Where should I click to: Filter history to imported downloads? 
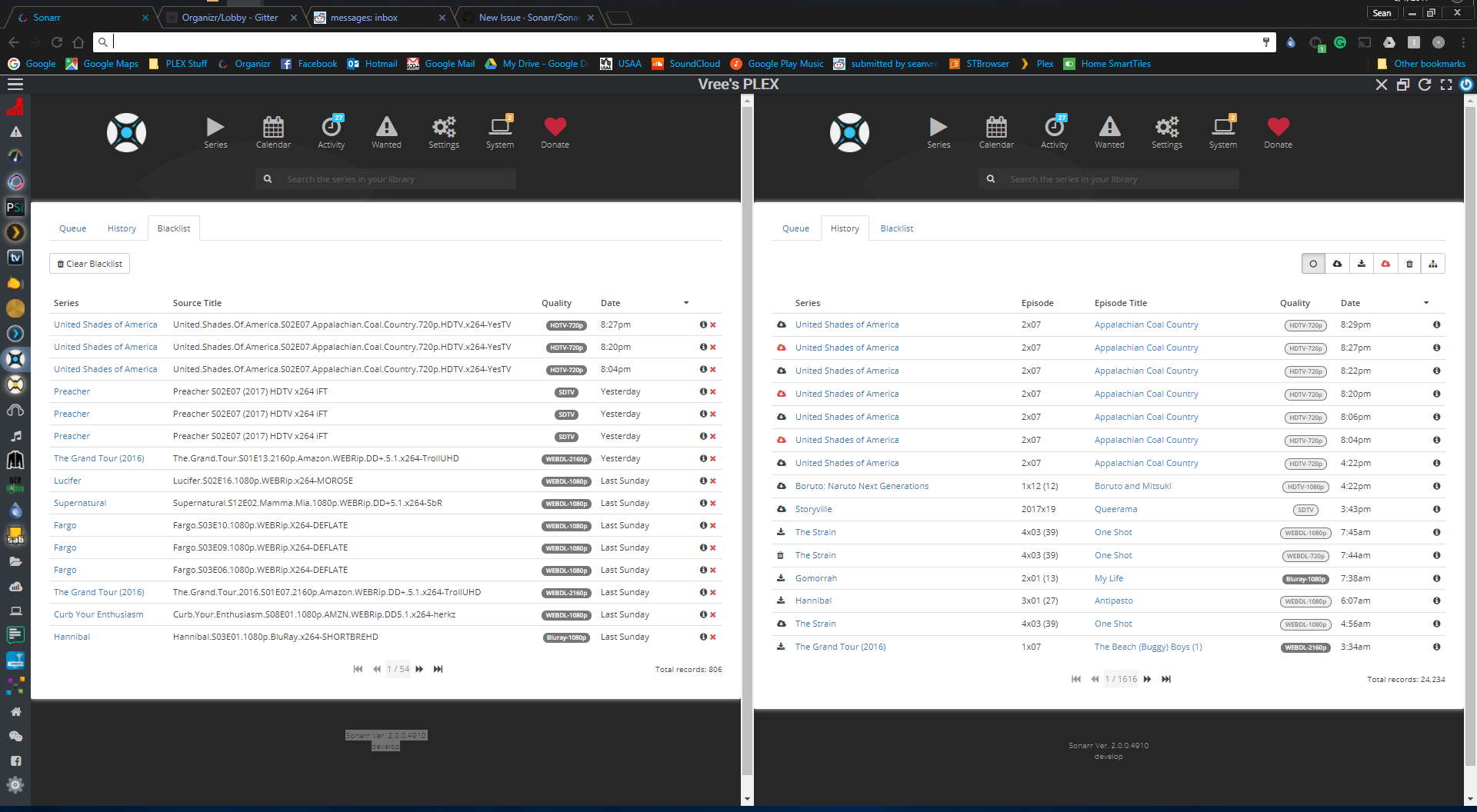pos(1362,264)
